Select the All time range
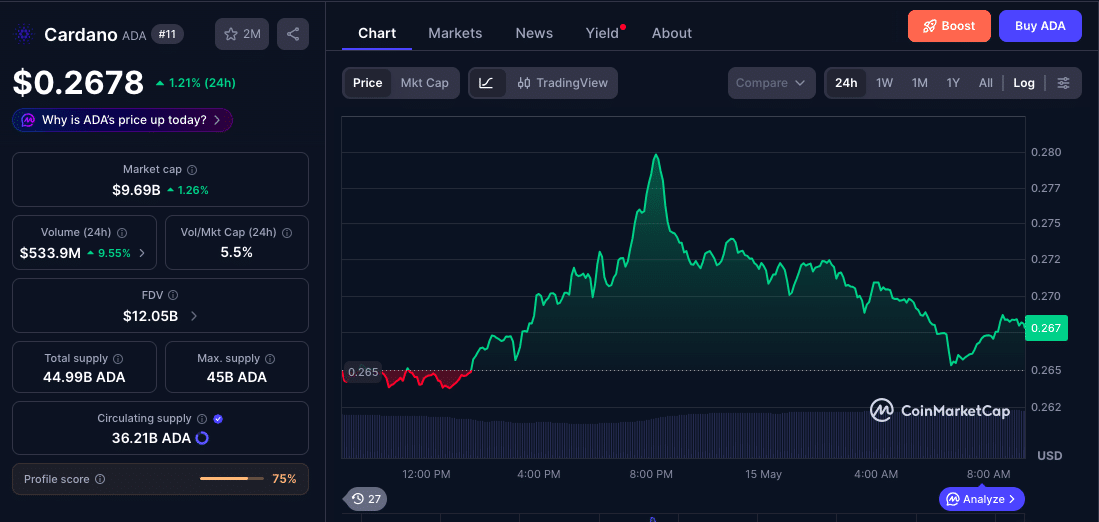1099x522 pixels. click(x=985, y=83)
